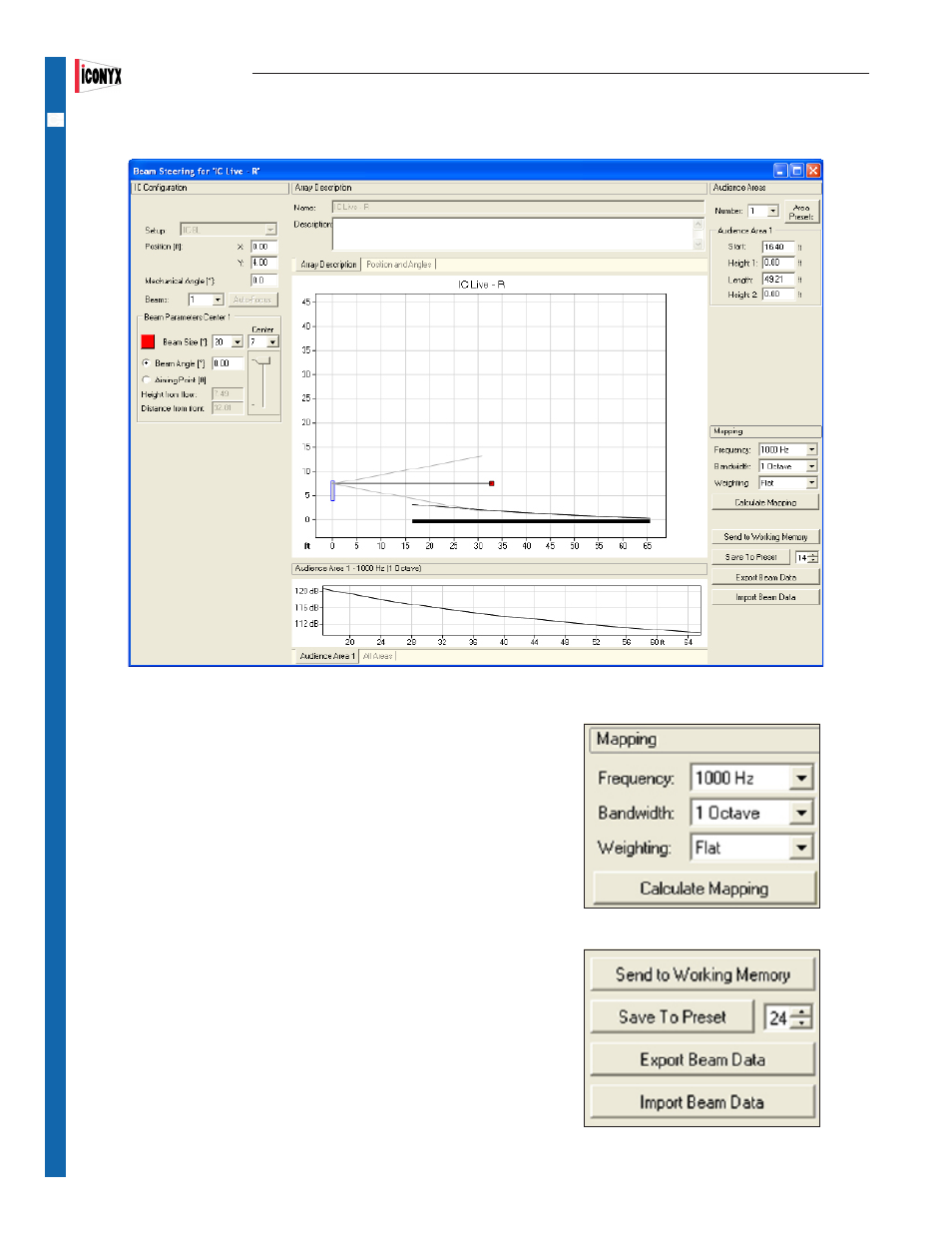Click the vertical beam angle slider handle
The image size is (952, 1233).
coord(262,361)
